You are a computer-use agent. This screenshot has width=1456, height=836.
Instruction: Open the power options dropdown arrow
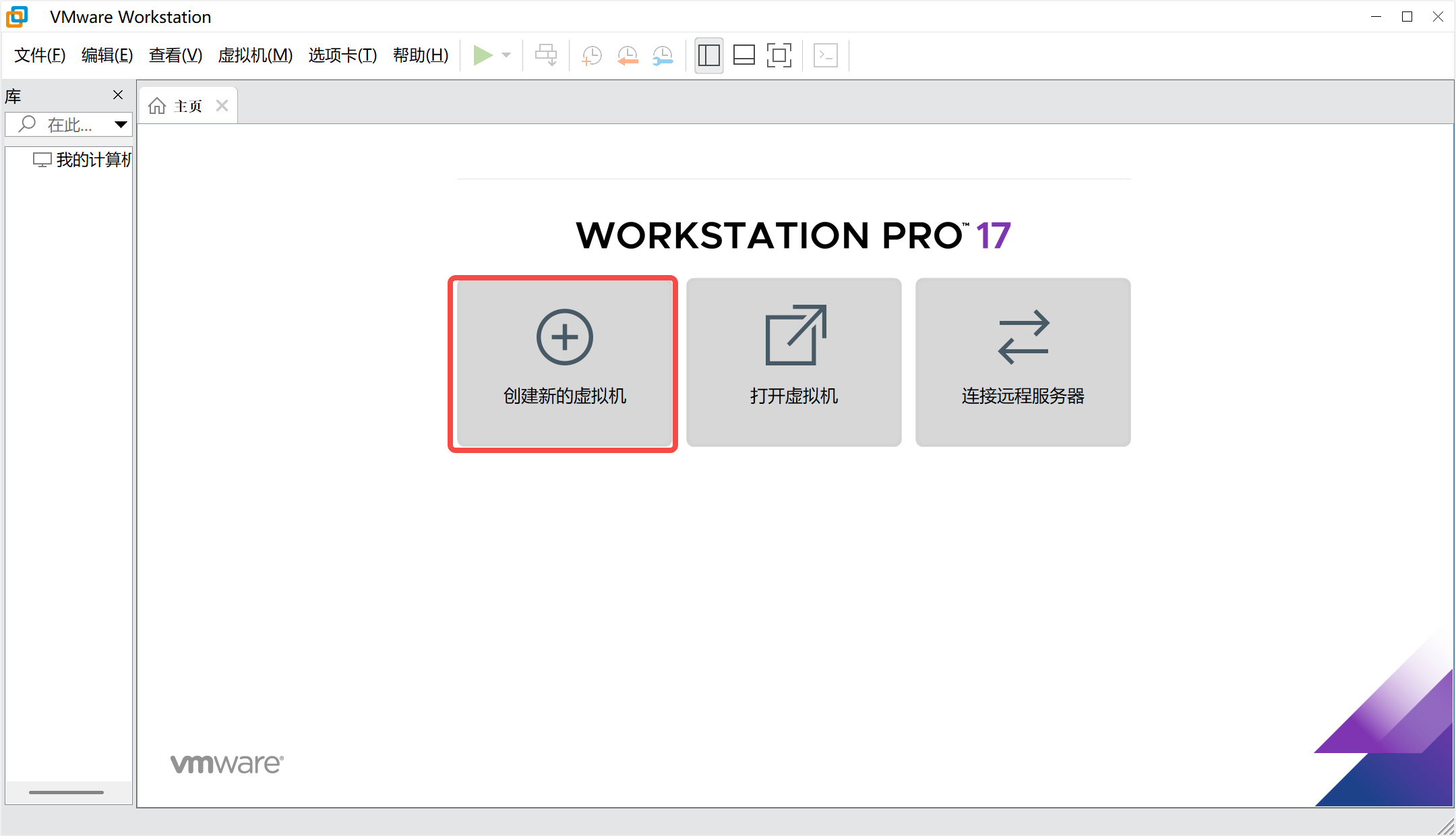(507, 55)
